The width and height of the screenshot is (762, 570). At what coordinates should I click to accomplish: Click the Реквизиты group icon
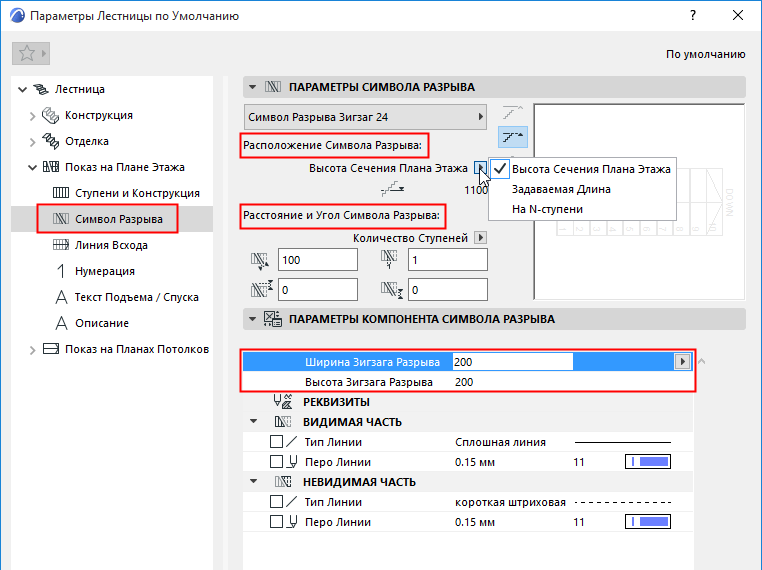(x=282, y=401)
